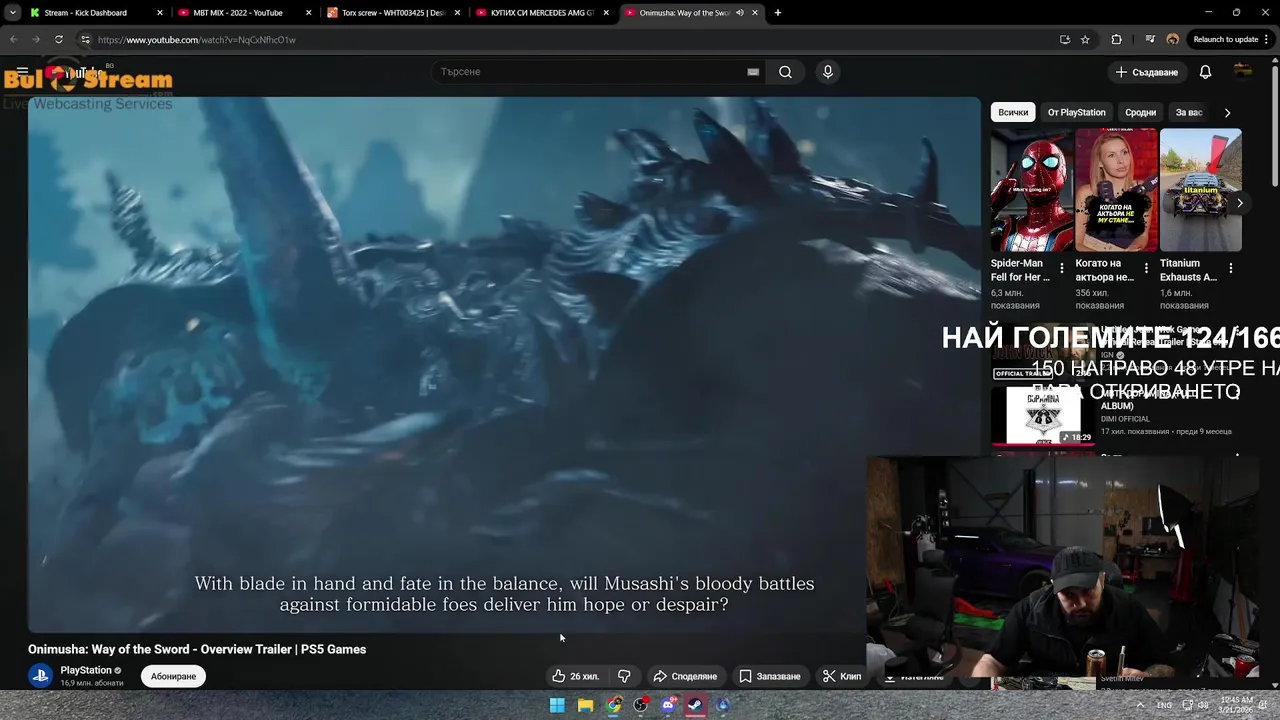
Task: Open OBS Studio from taskbar
Action: pos(641,705)
